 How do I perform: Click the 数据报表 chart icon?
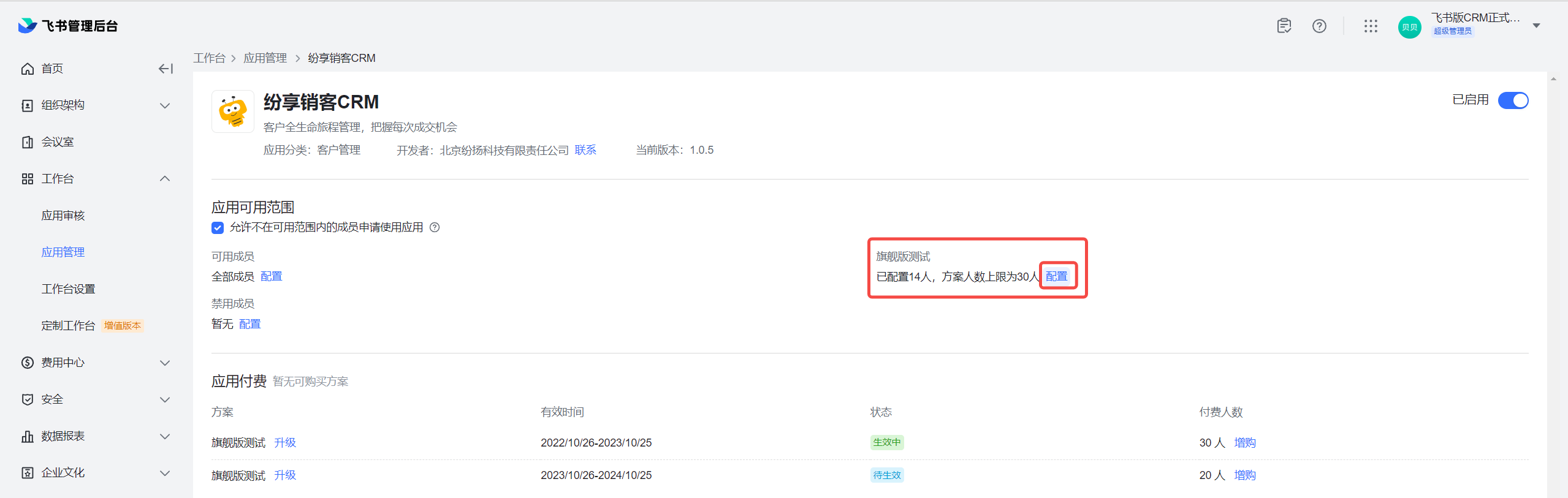coord(28,436)
